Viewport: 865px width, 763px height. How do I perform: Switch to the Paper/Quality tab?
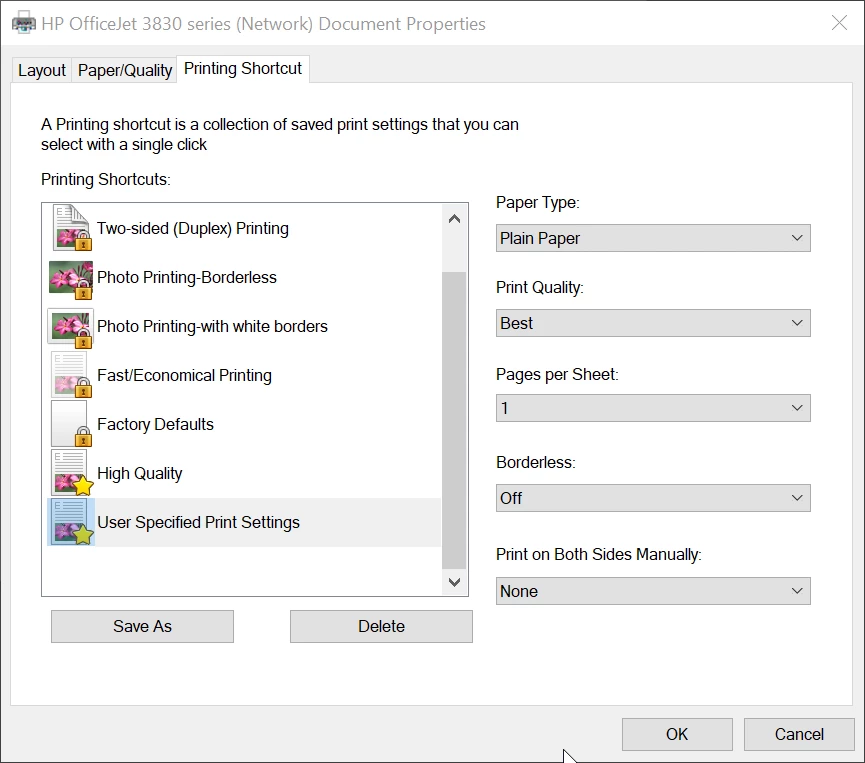(125, 70)
